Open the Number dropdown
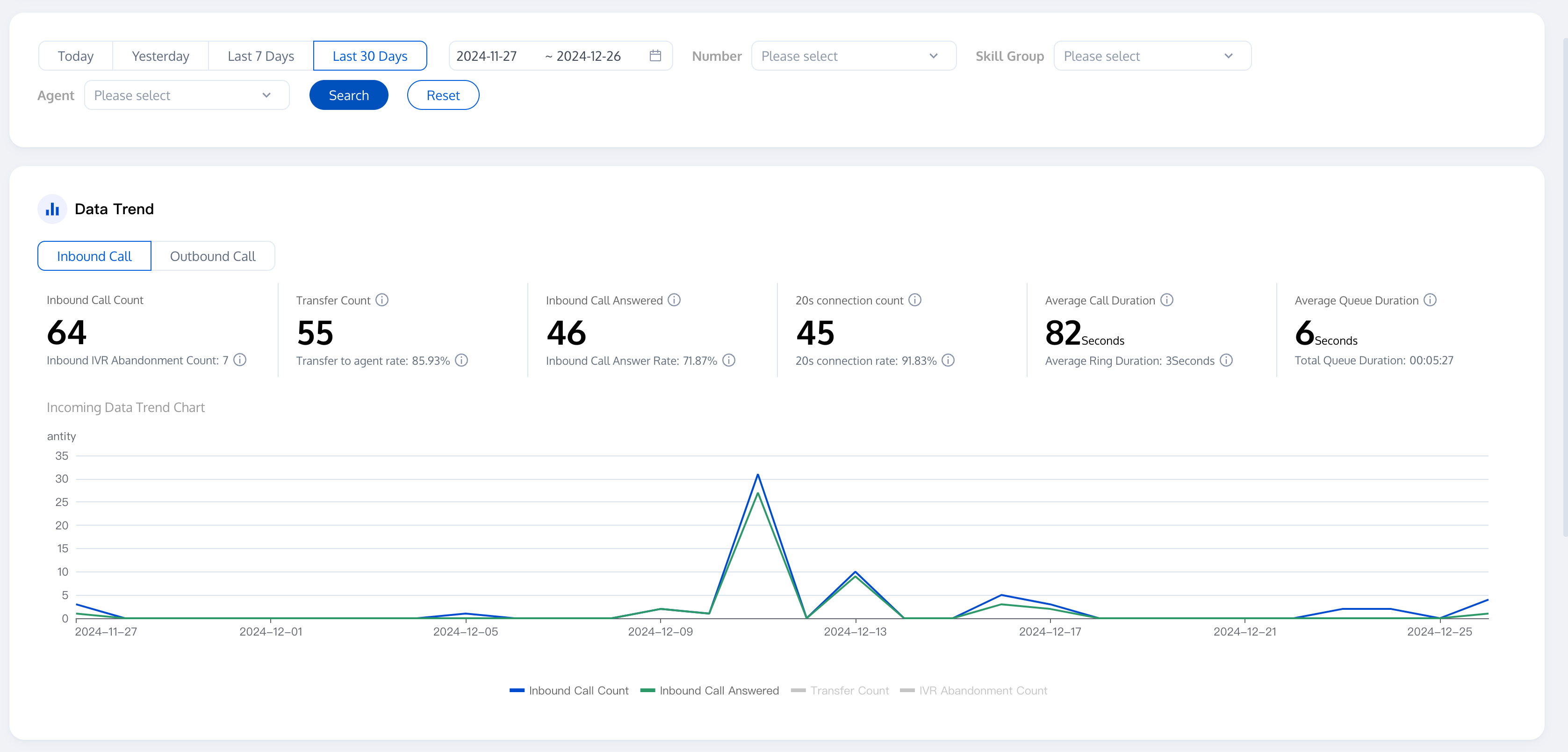Screen dimensions: 1568x752 point(853,56)
